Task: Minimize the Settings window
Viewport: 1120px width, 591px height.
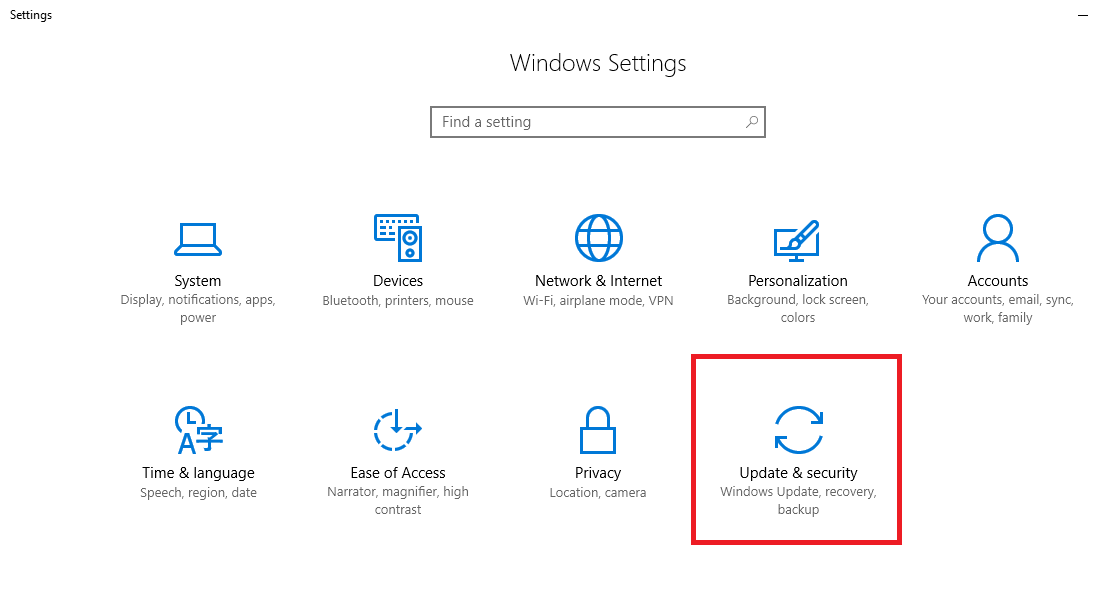Action: click(1083, 15)
